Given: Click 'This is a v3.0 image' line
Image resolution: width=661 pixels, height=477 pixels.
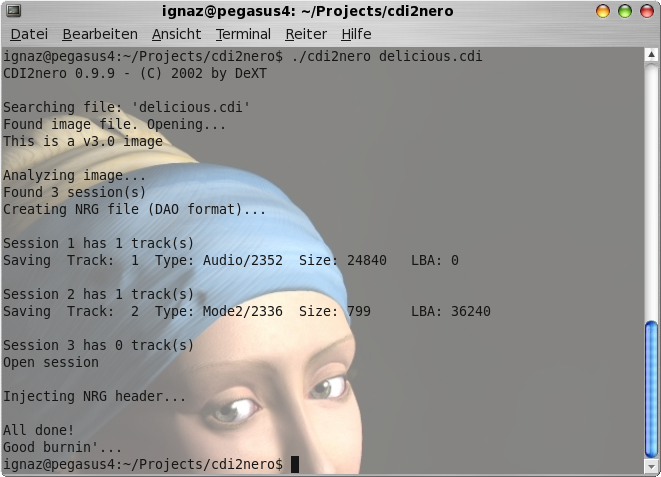Looking at the screenshot, I should [83, 141].
